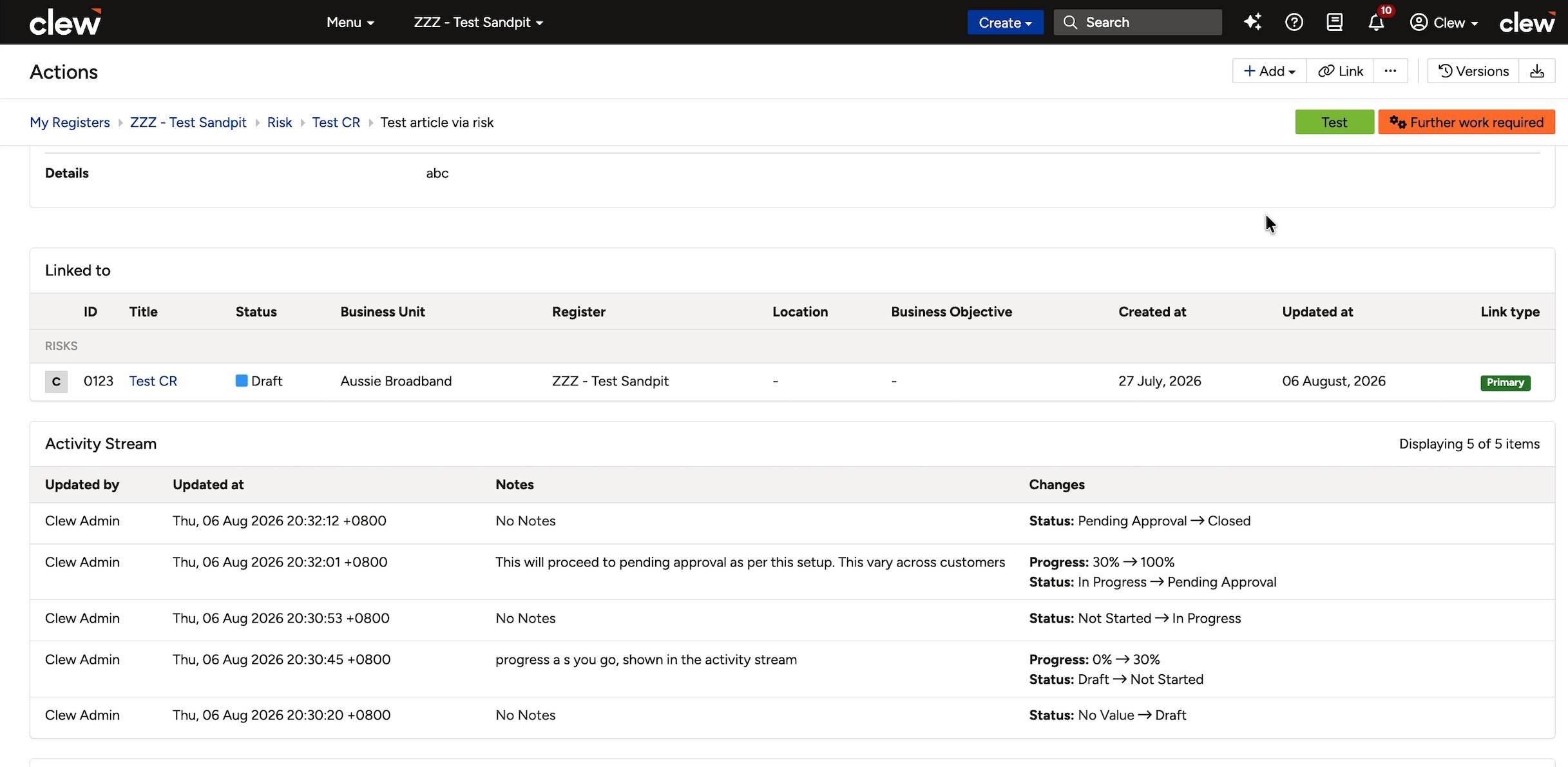Open the help question mark icon
This screenshot has height=767, width=1568.
coord(1294,23)
